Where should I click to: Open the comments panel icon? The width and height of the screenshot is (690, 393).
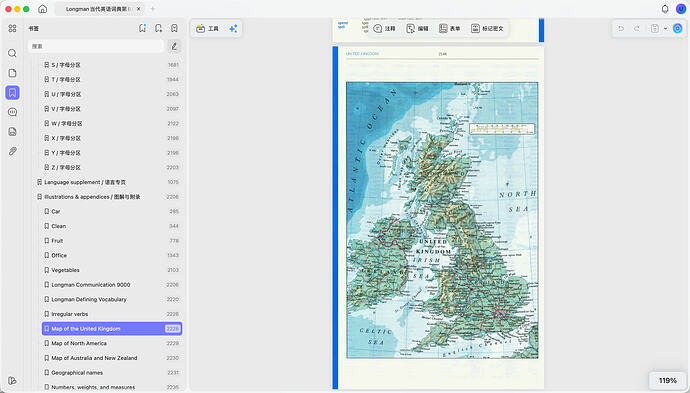(x=12, y=112)
